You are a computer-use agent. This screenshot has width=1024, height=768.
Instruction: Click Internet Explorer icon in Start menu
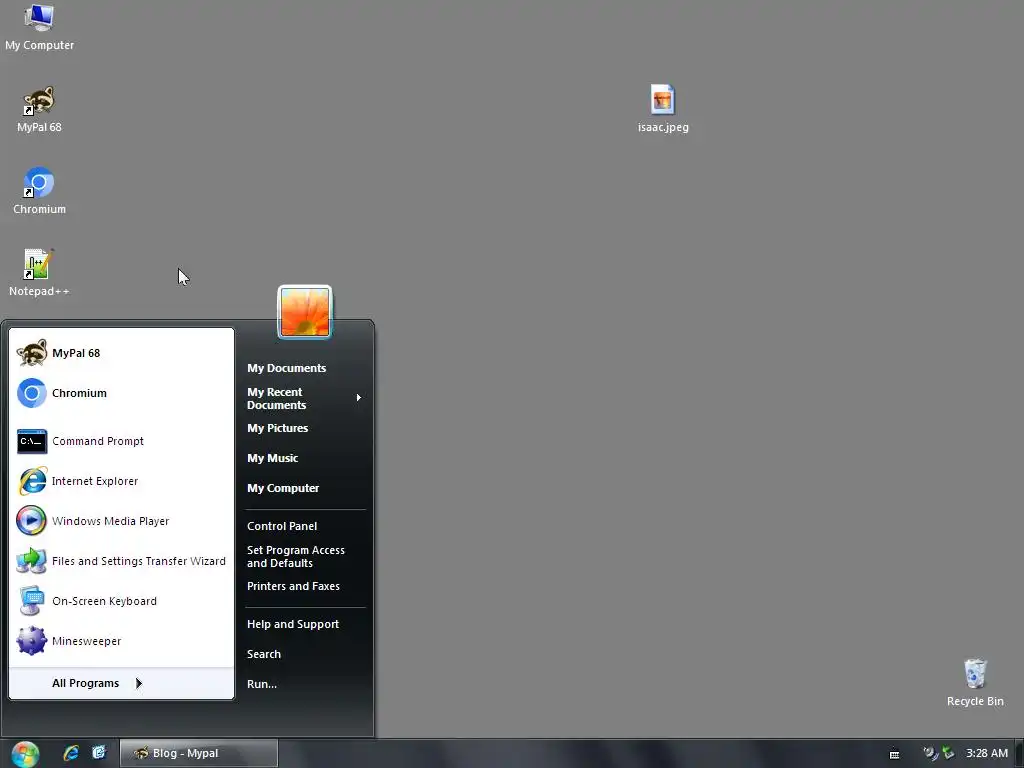31,481
